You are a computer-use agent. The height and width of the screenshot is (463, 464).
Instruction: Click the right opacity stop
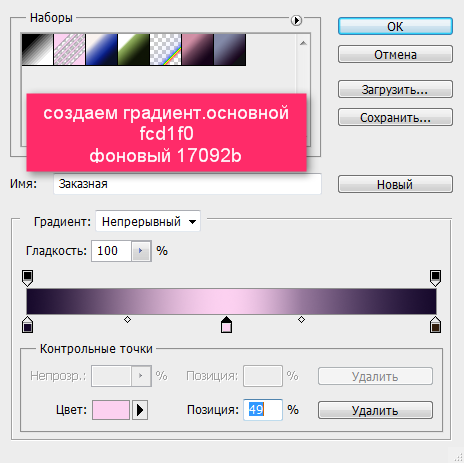[435, 278]
